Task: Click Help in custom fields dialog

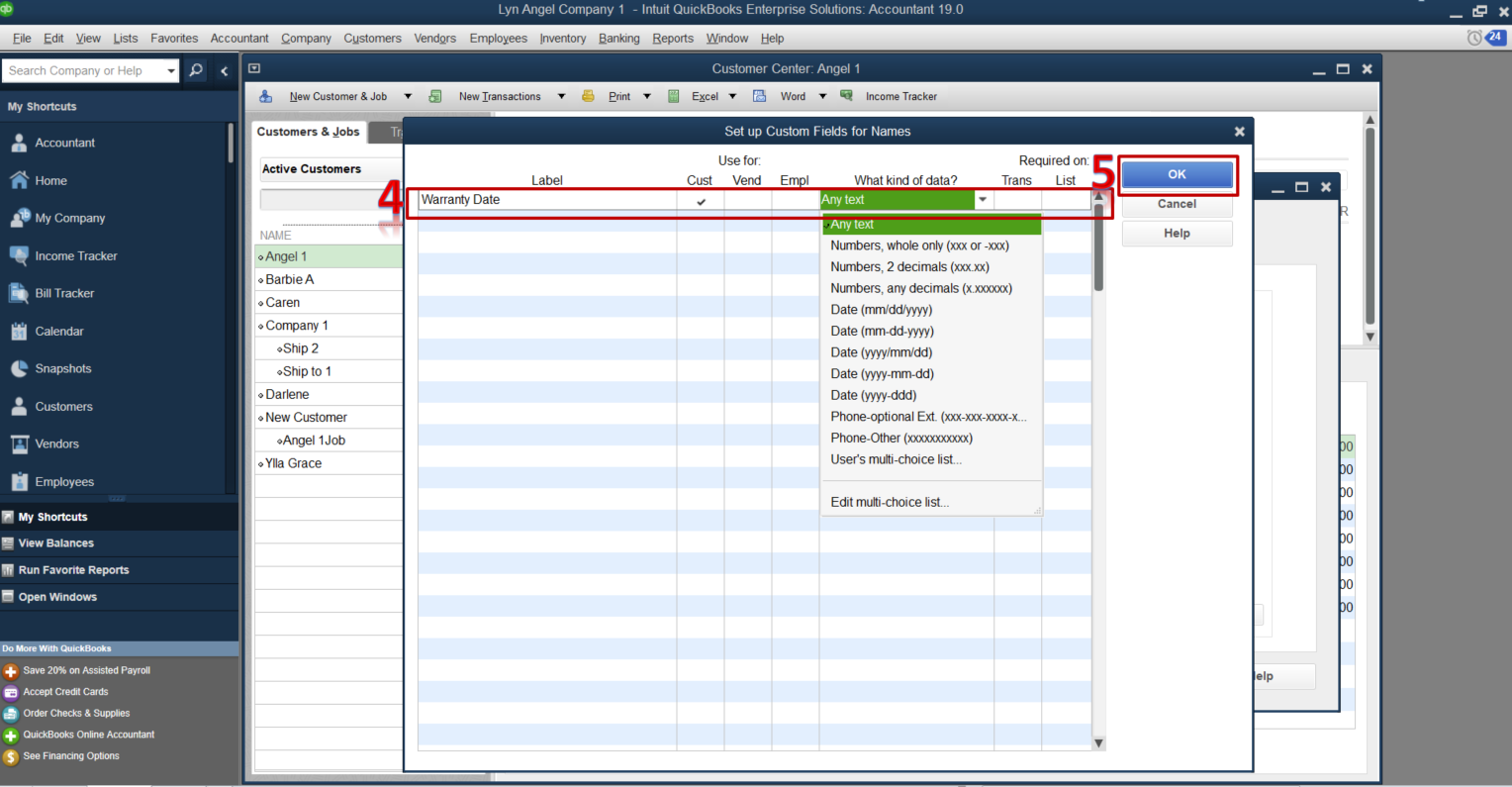Action: [x=1177, y=234]
